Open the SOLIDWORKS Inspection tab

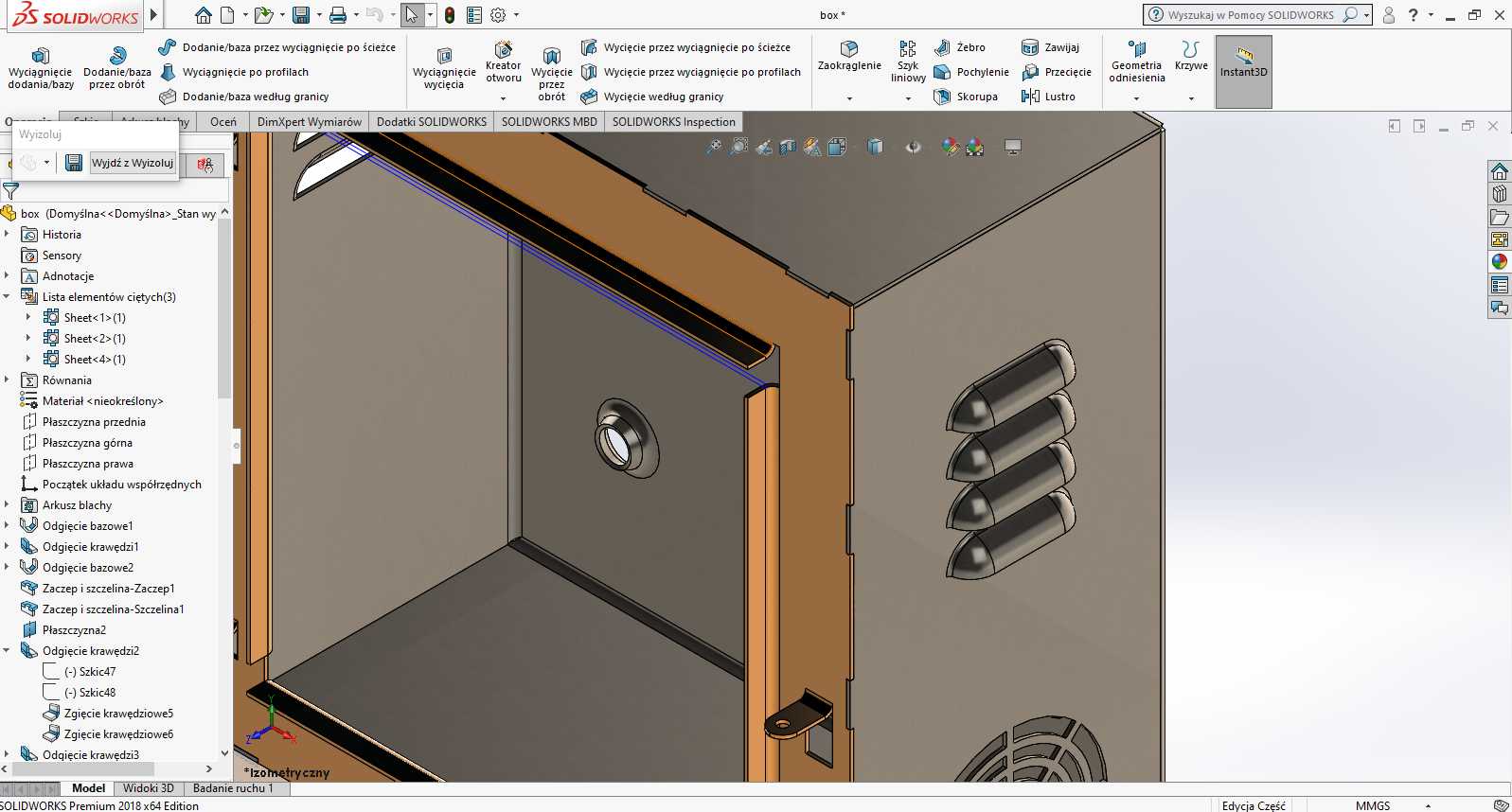(674, 122)
